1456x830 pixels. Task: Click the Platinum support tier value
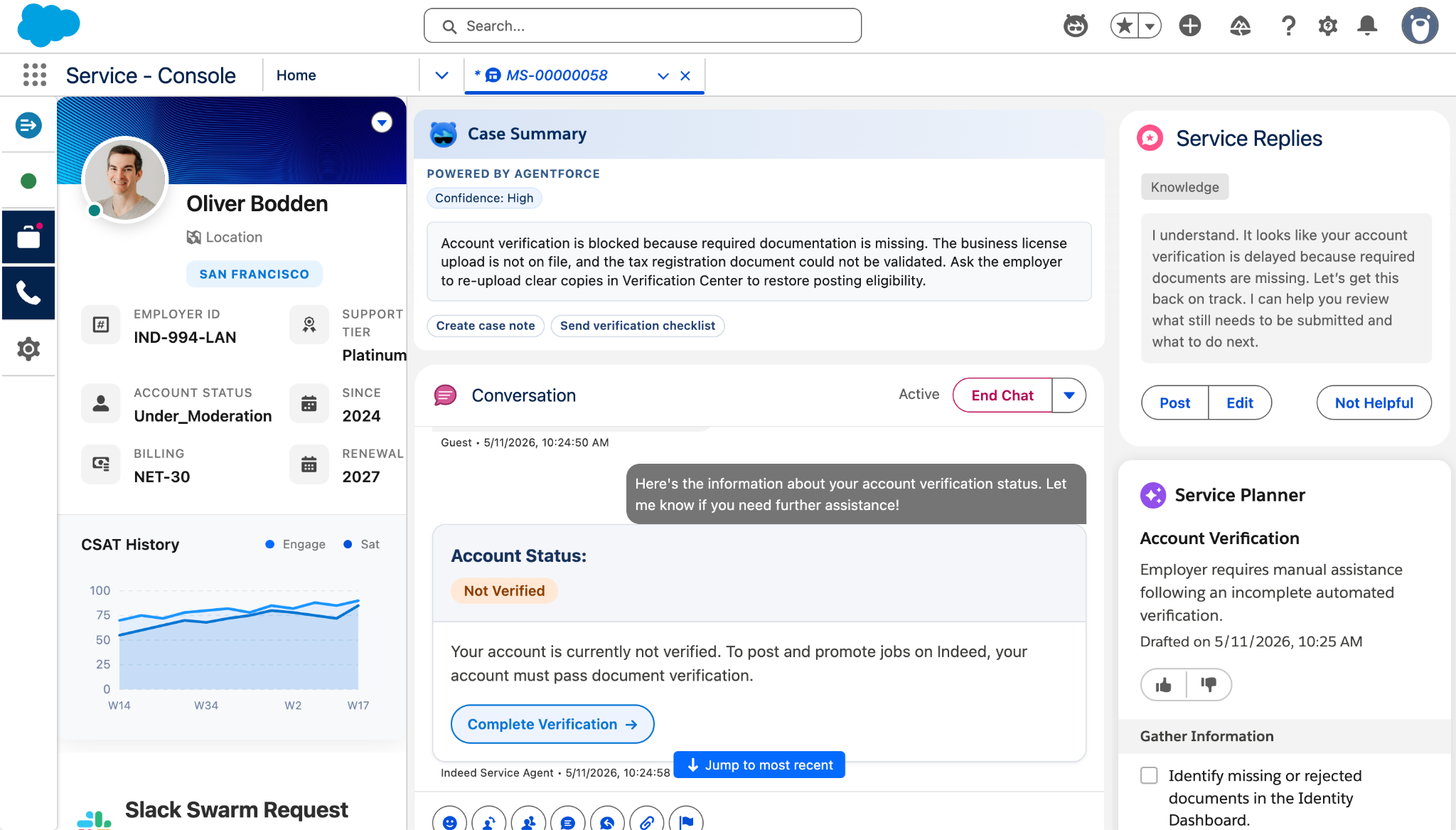pos(374,355)
